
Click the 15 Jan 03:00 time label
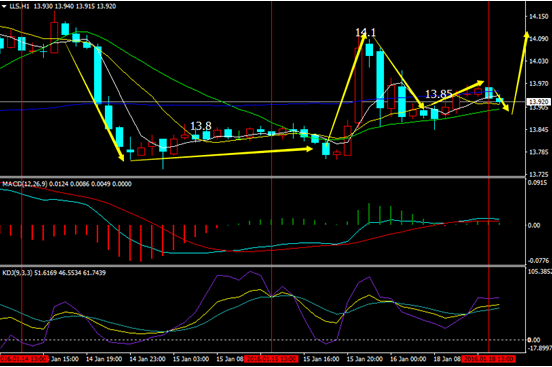191,359
